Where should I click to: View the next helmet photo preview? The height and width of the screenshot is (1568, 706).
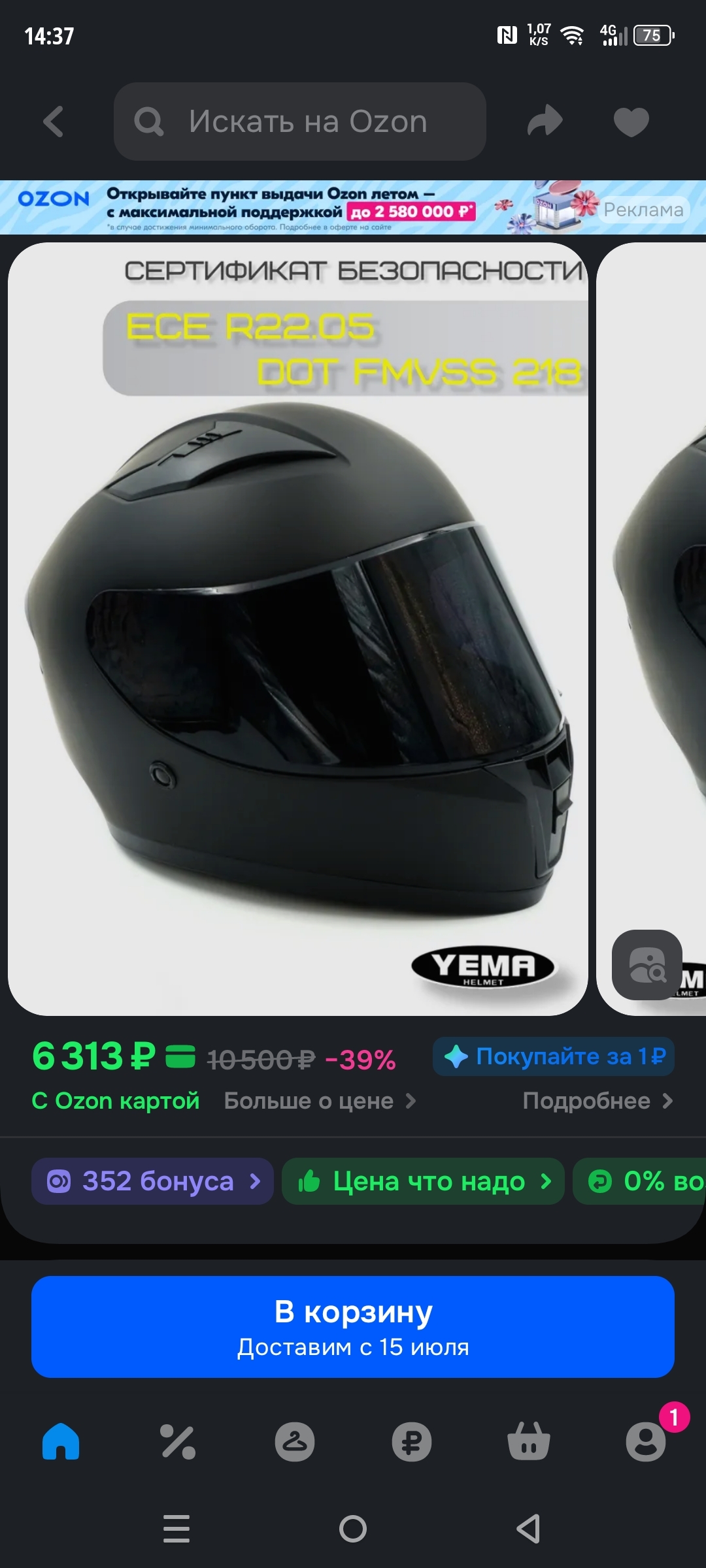point(651,629)
